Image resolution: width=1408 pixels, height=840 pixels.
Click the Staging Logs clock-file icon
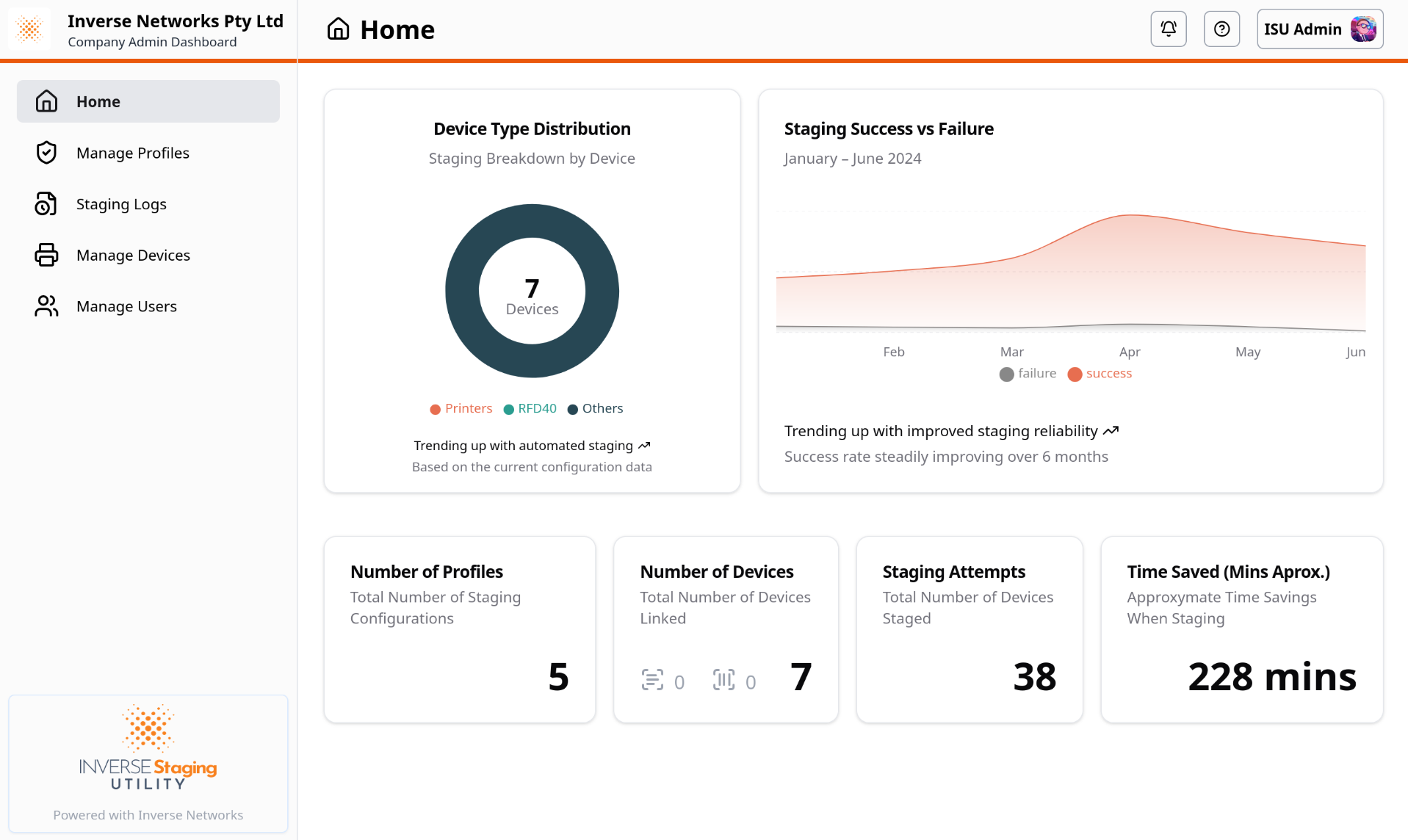(x=46, y=204)
